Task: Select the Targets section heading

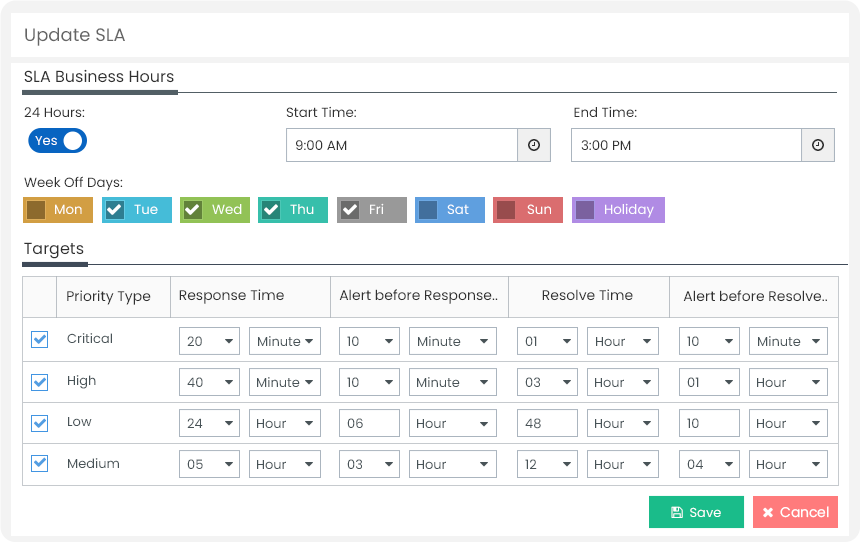Action: (x=54, y=249)
